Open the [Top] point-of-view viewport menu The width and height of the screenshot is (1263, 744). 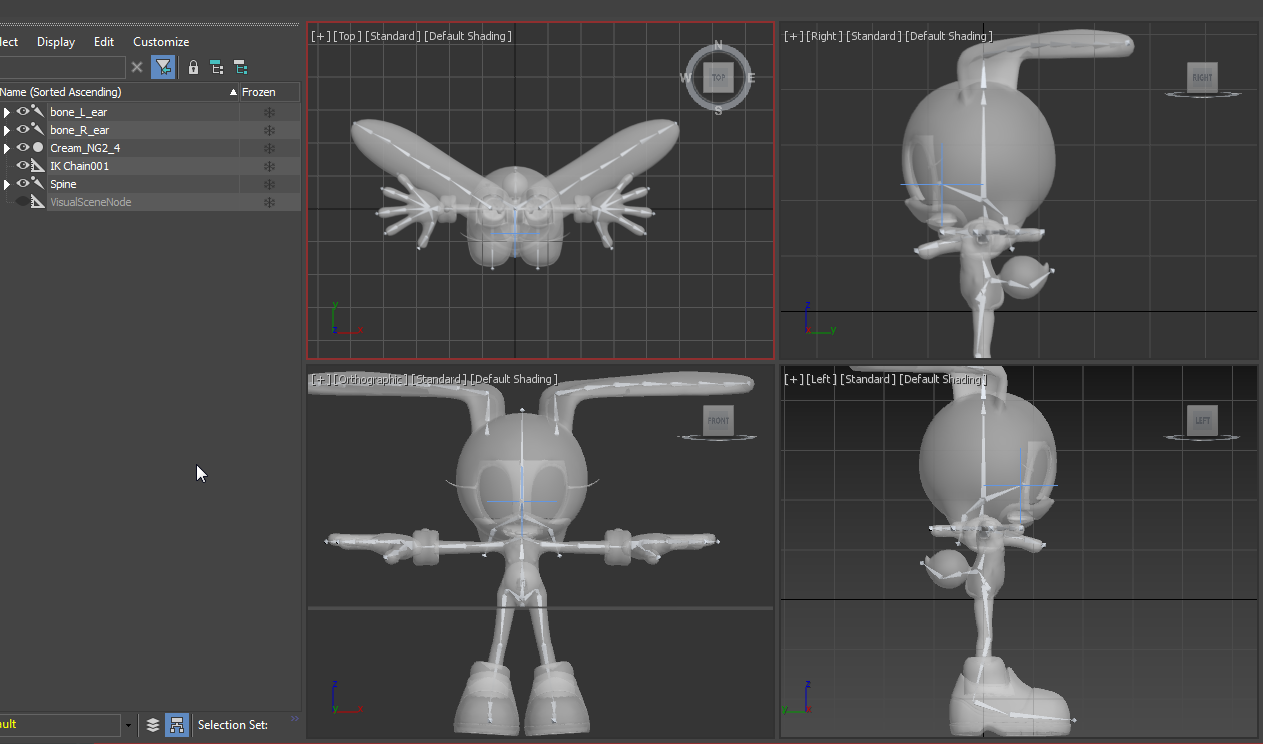pyautogui.click(x=347, y=36)
